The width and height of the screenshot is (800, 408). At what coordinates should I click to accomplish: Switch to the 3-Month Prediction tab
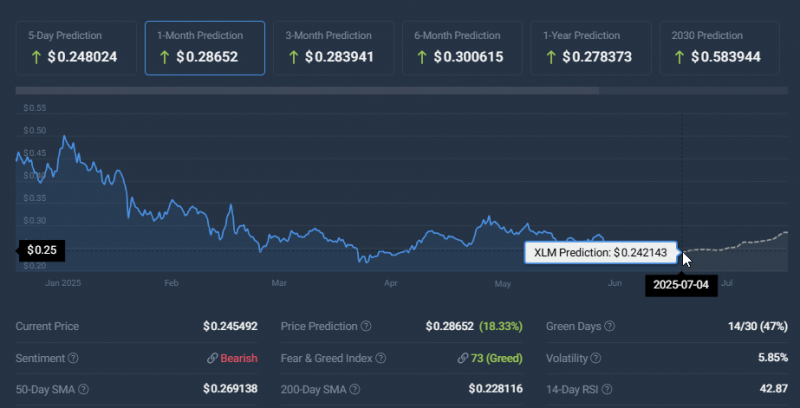click(333, 47)
